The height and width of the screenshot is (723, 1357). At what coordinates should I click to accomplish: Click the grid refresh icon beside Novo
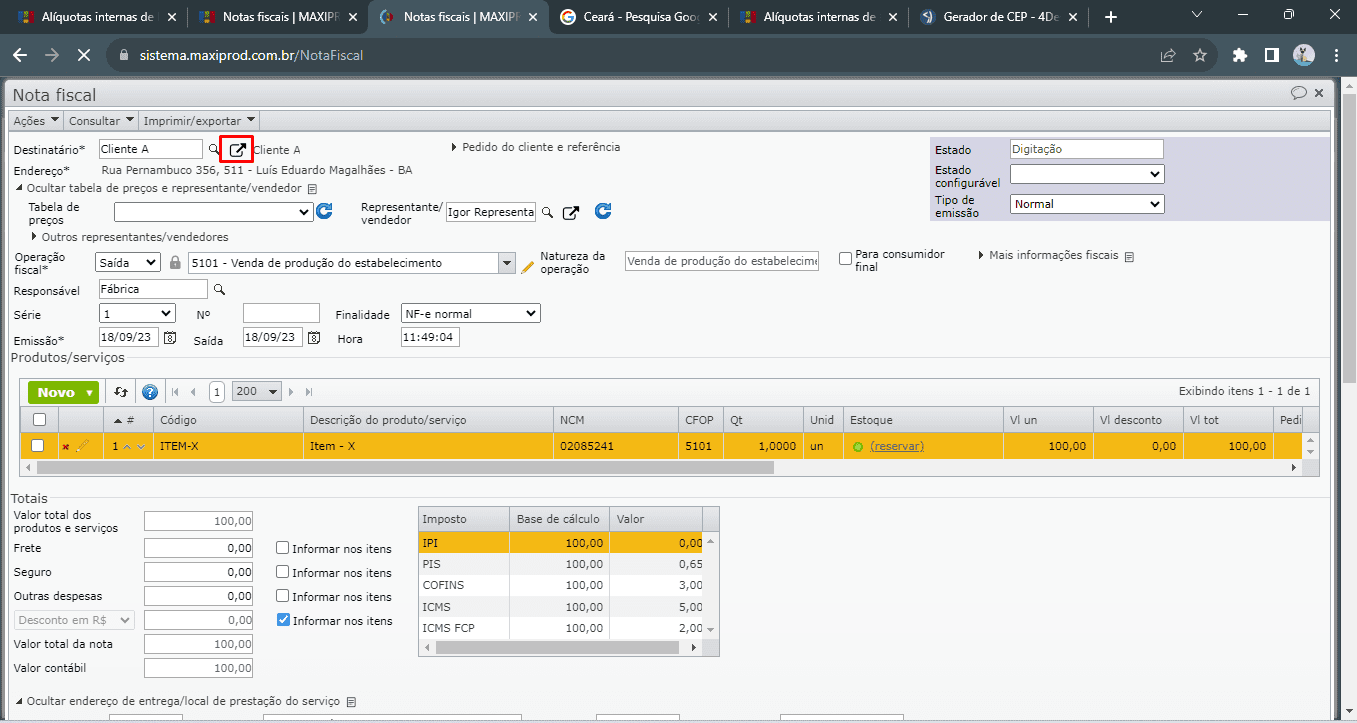[121, 392]
